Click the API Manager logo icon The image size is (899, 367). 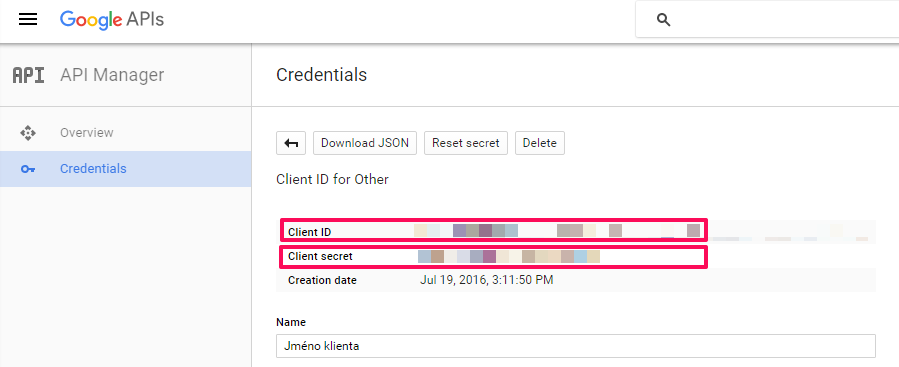(29, 75)
